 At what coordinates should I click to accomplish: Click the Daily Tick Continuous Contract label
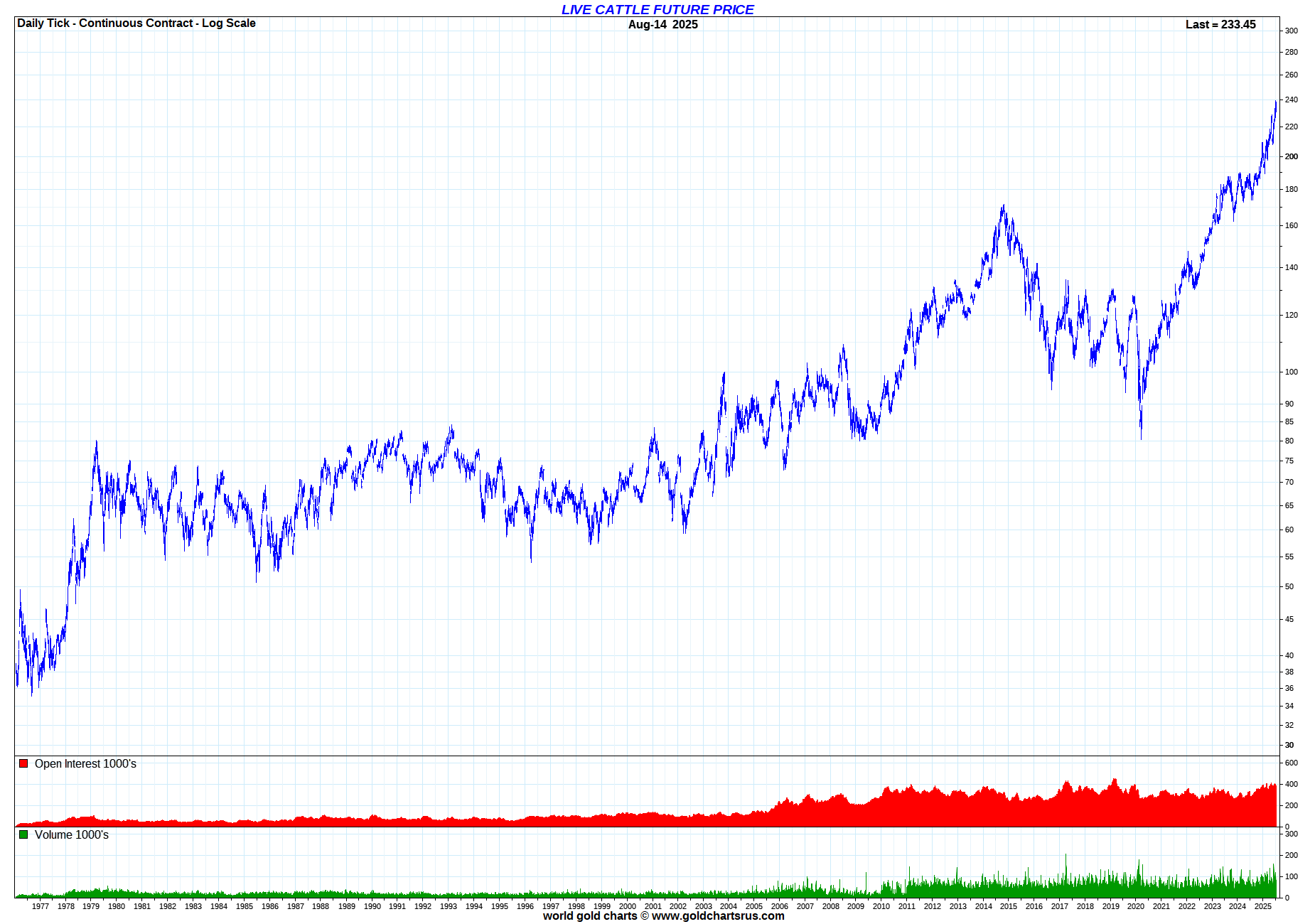tap(136, 23)
